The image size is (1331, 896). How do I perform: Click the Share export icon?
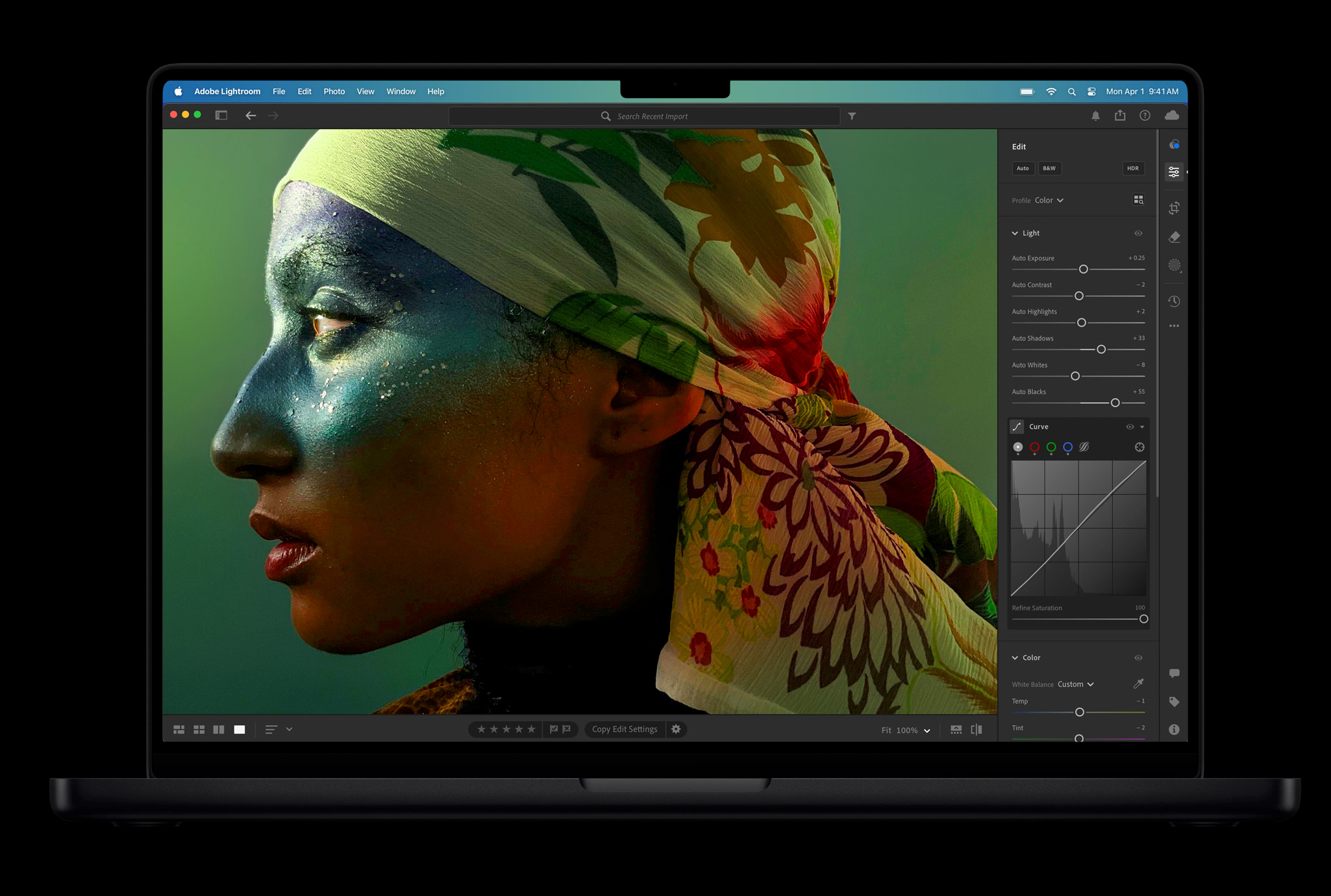[x=1120, y=116]
